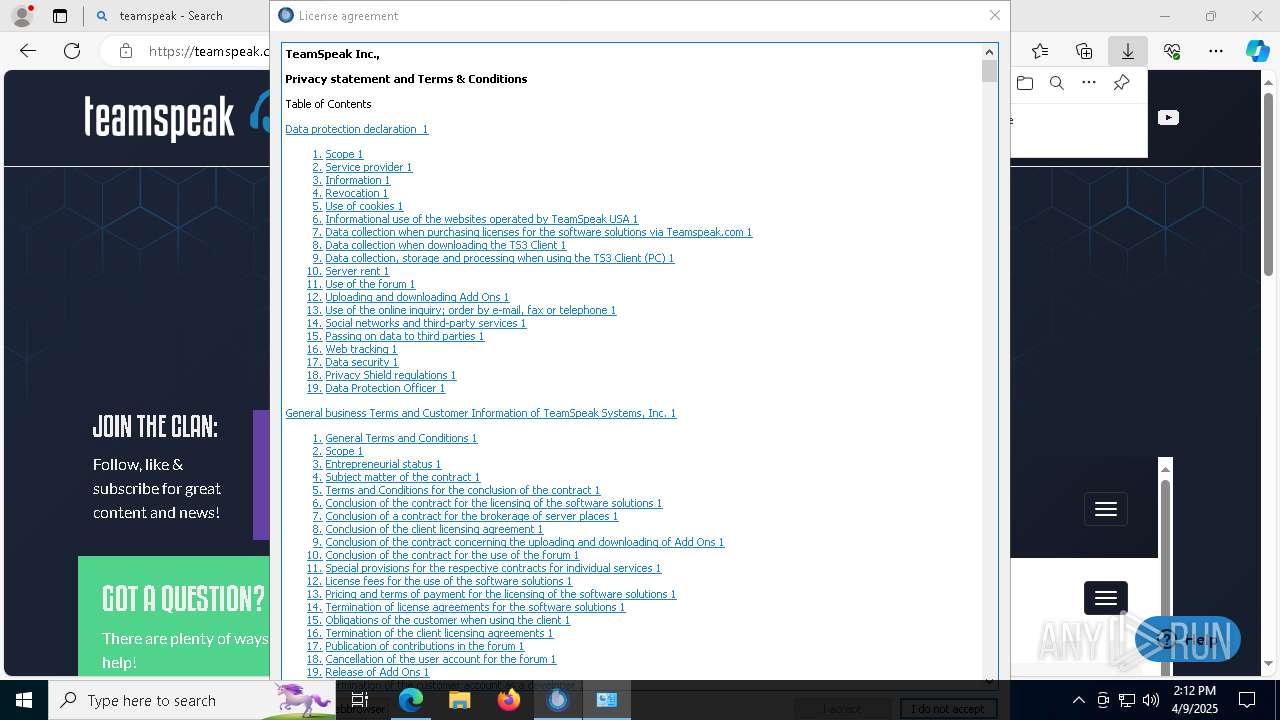Adjust volume with the speaker tray icon

point(1151,700)
